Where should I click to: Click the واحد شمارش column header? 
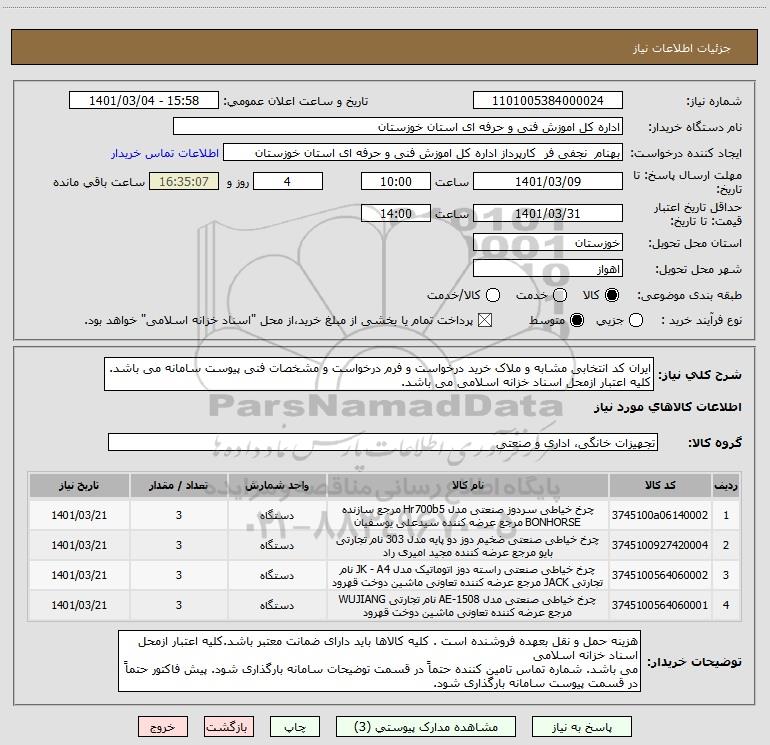click(x=277, y=485)
